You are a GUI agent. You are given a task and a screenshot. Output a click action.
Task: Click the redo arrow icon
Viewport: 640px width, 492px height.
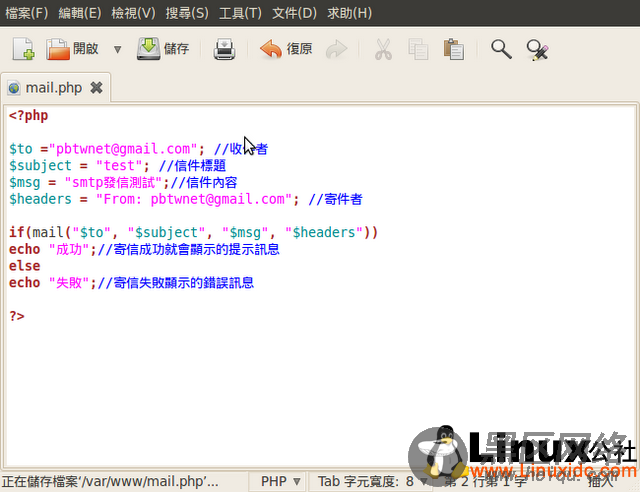pos(336,49)
